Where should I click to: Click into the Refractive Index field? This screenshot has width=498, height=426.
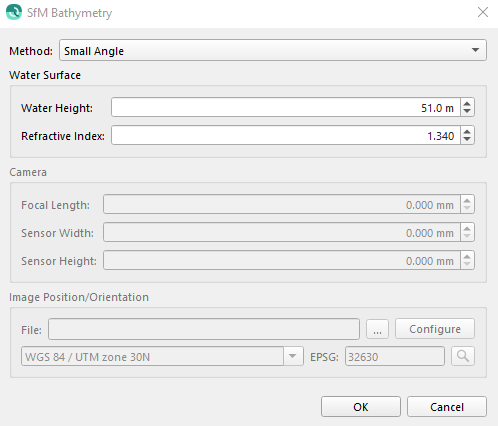point(286,135)
